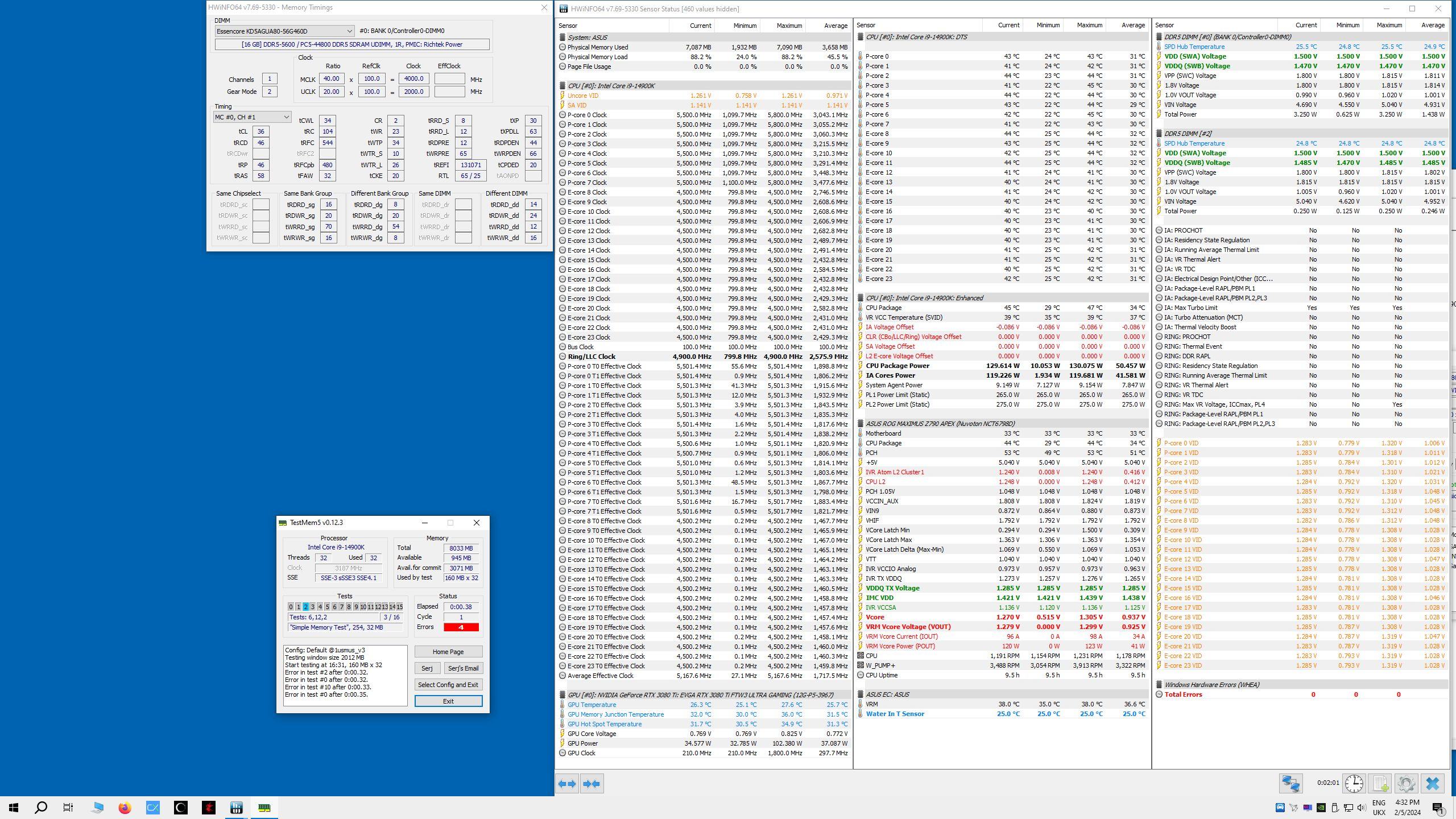
Task: Click the tCL timing value field
Action: pos(260,131)
